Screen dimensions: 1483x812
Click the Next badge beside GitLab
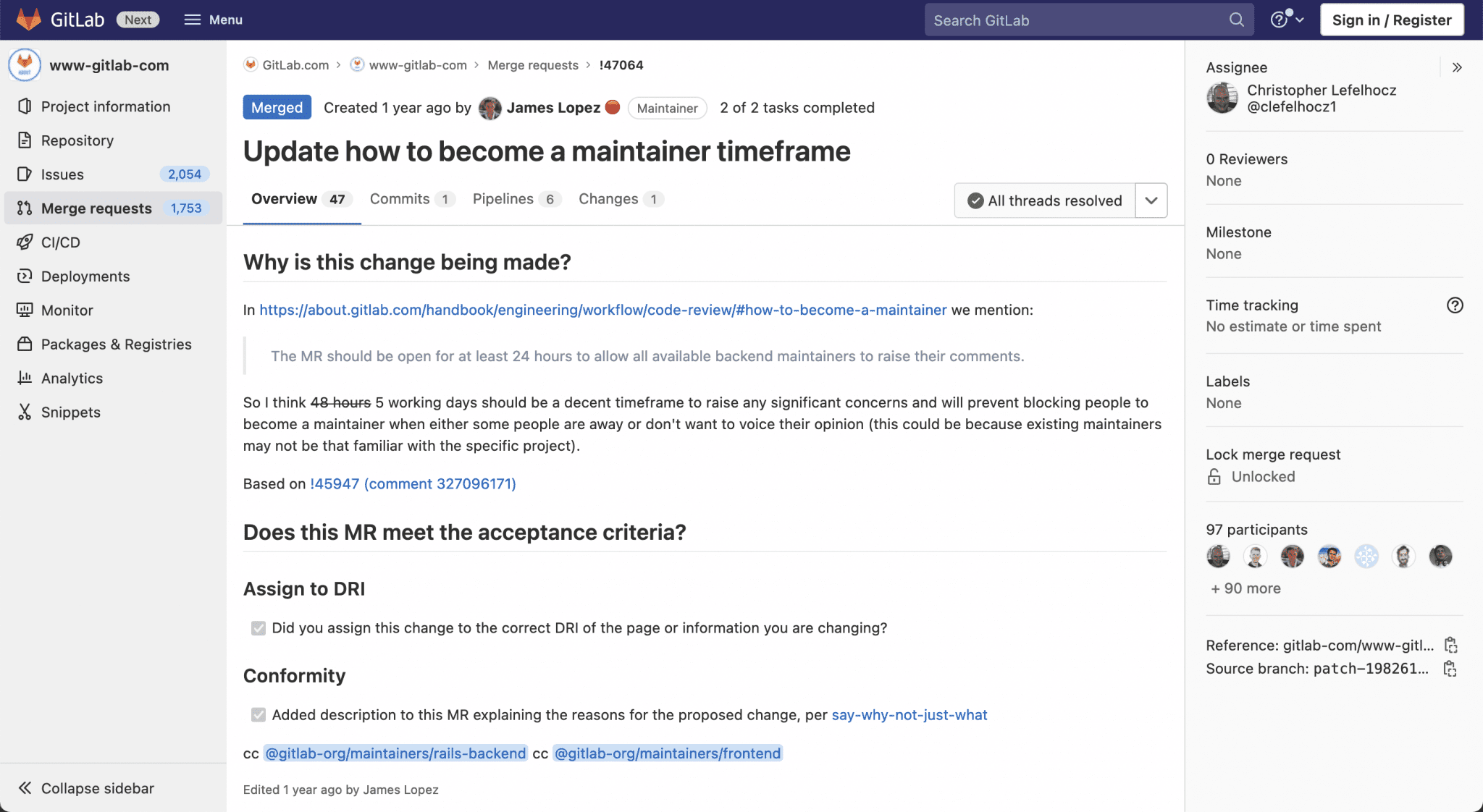pos(138,20)
